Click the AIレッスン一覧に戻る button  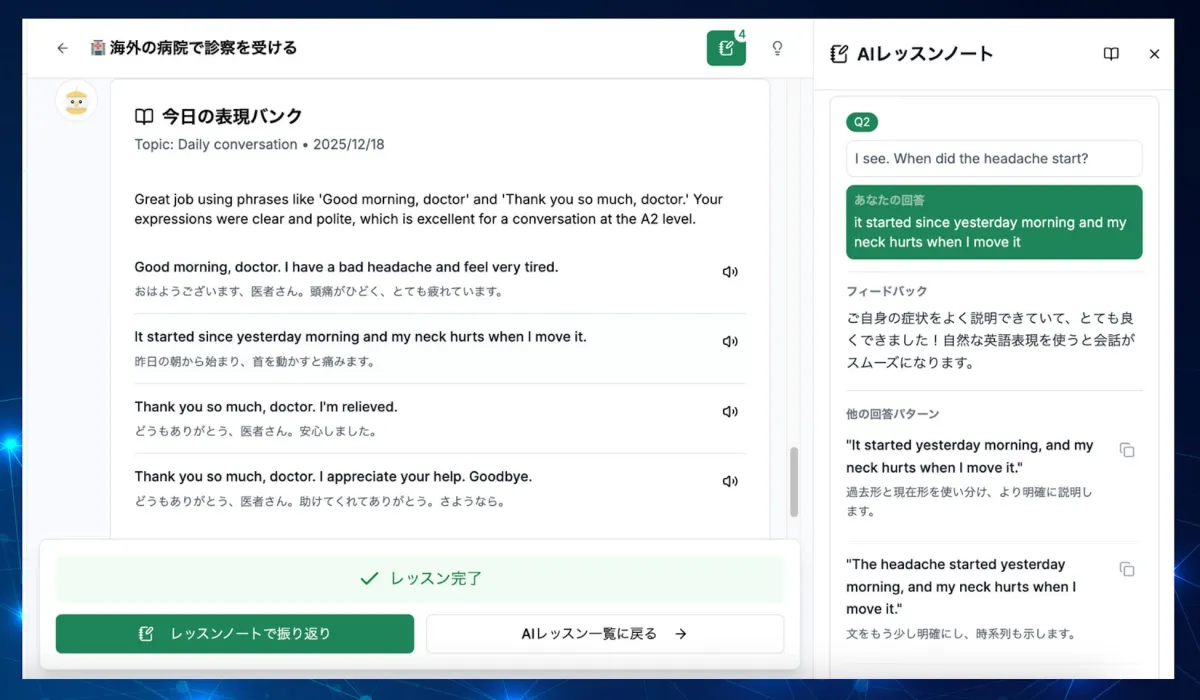coord(605,634)
